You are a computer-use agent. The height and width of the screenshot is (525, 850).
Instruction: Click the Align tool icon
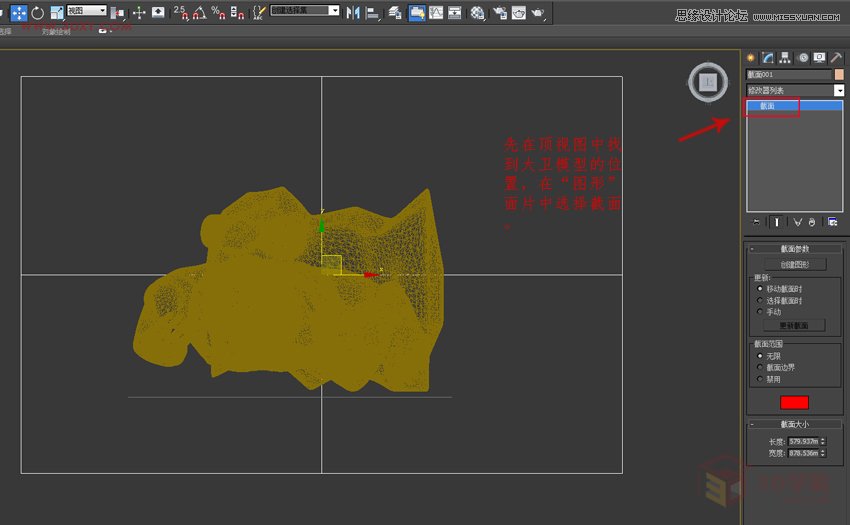coord(372,12)
